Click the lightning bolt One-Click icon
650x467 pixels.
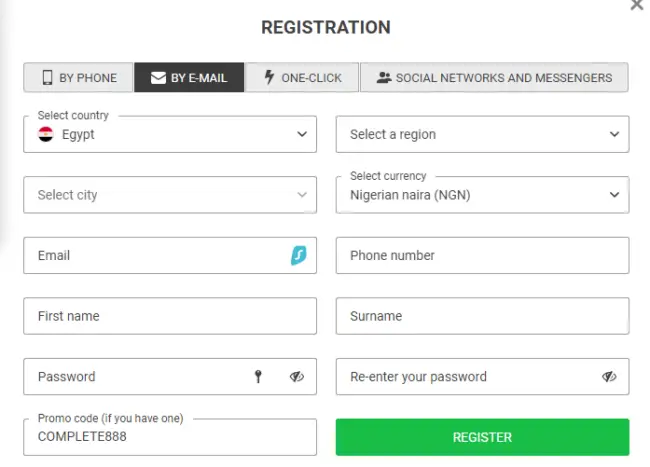pyautogui.click(x=269, y=78)
